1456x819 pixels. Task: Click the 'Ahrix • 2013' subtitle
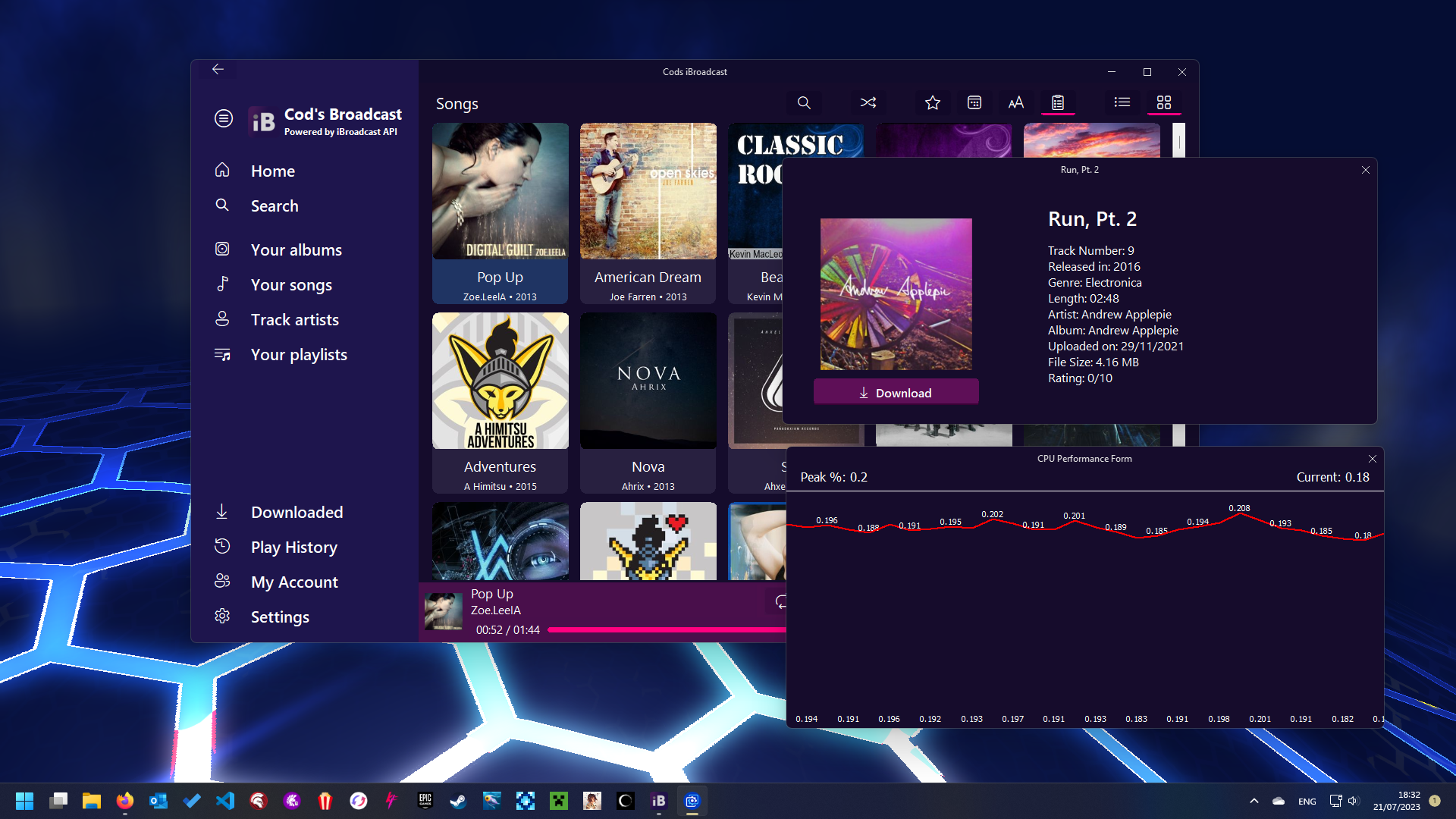coord(648,487)
